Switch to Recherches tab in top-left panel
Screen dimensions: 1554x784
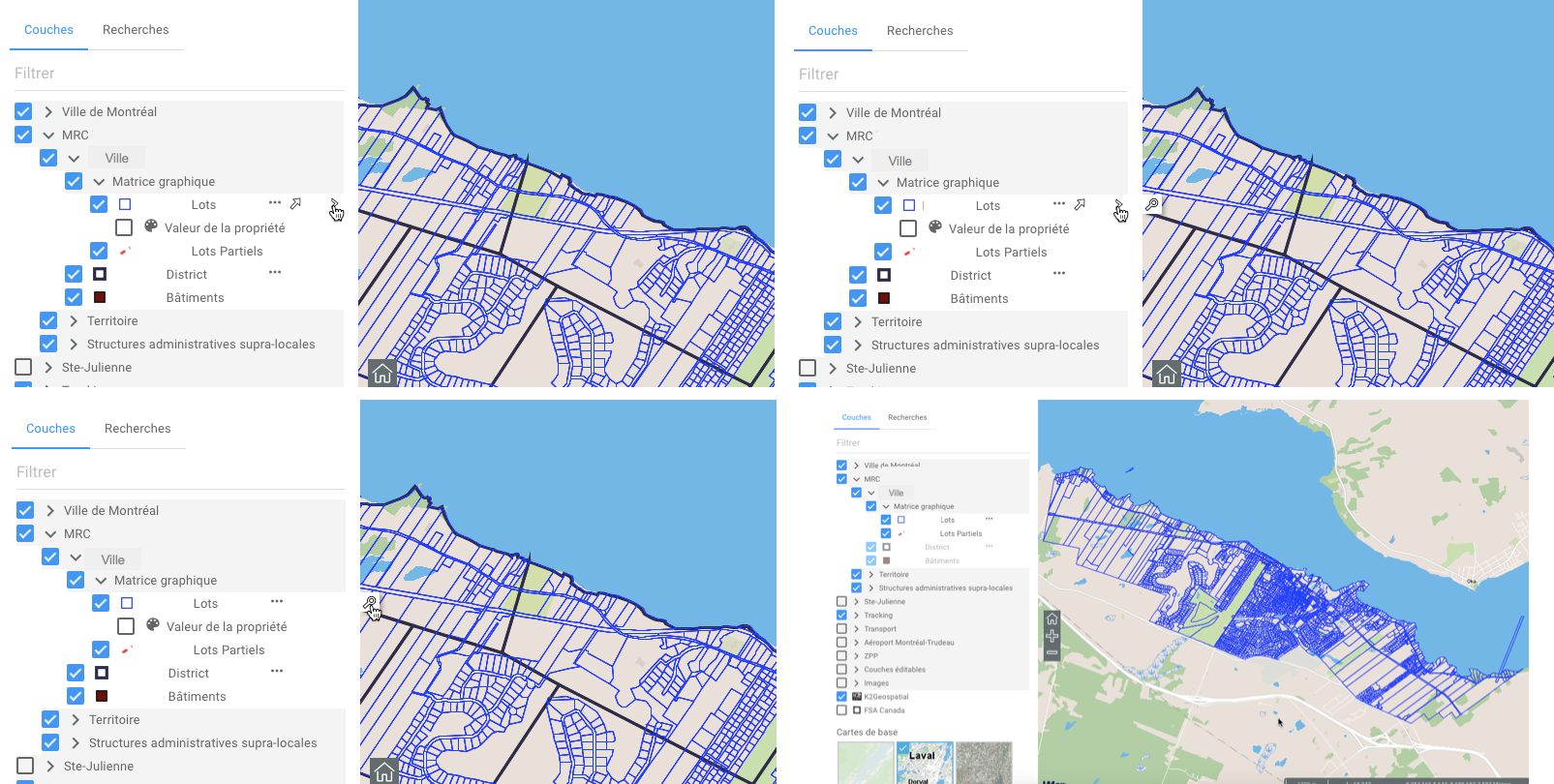pos(136,30)
